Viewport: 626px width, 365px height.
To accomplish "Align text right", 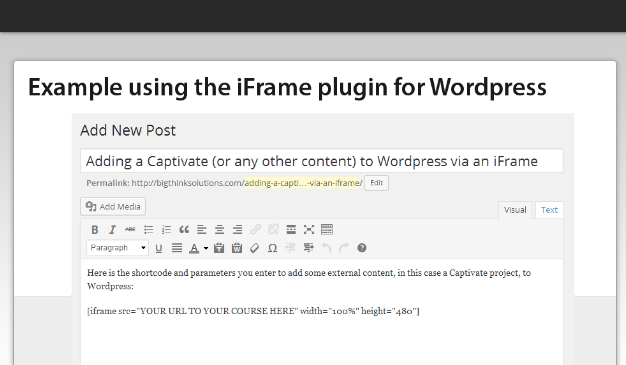I will click(237, 230).
